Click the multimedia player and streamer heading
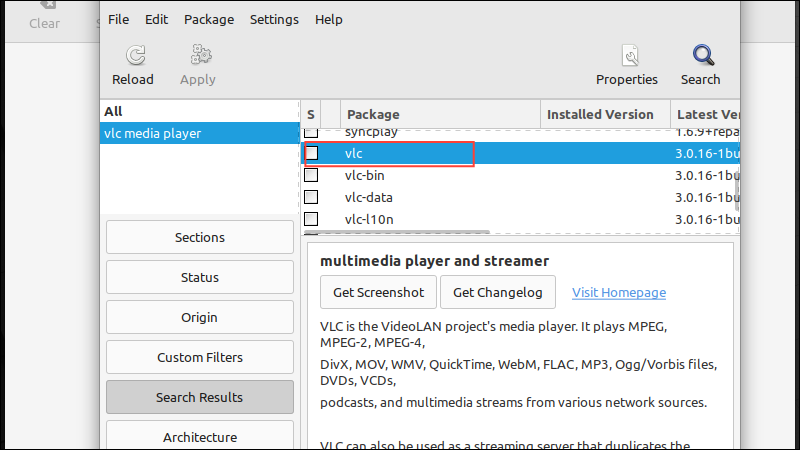The height and width of the screenshot is (450, 800). (434, 261)
